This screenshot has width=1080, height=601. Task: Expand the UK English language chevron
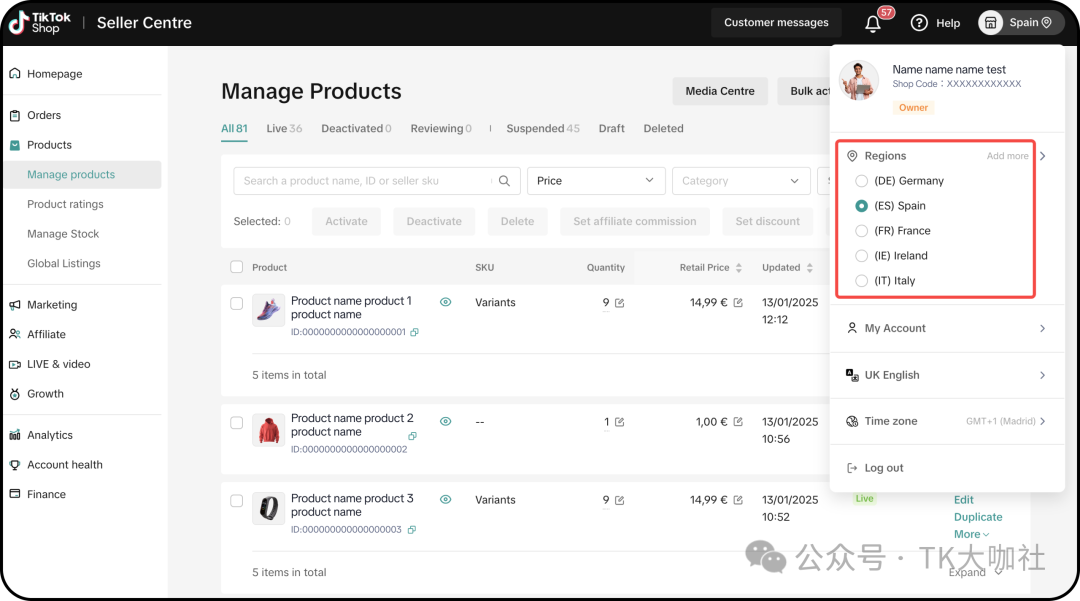tap(1043, 375)
